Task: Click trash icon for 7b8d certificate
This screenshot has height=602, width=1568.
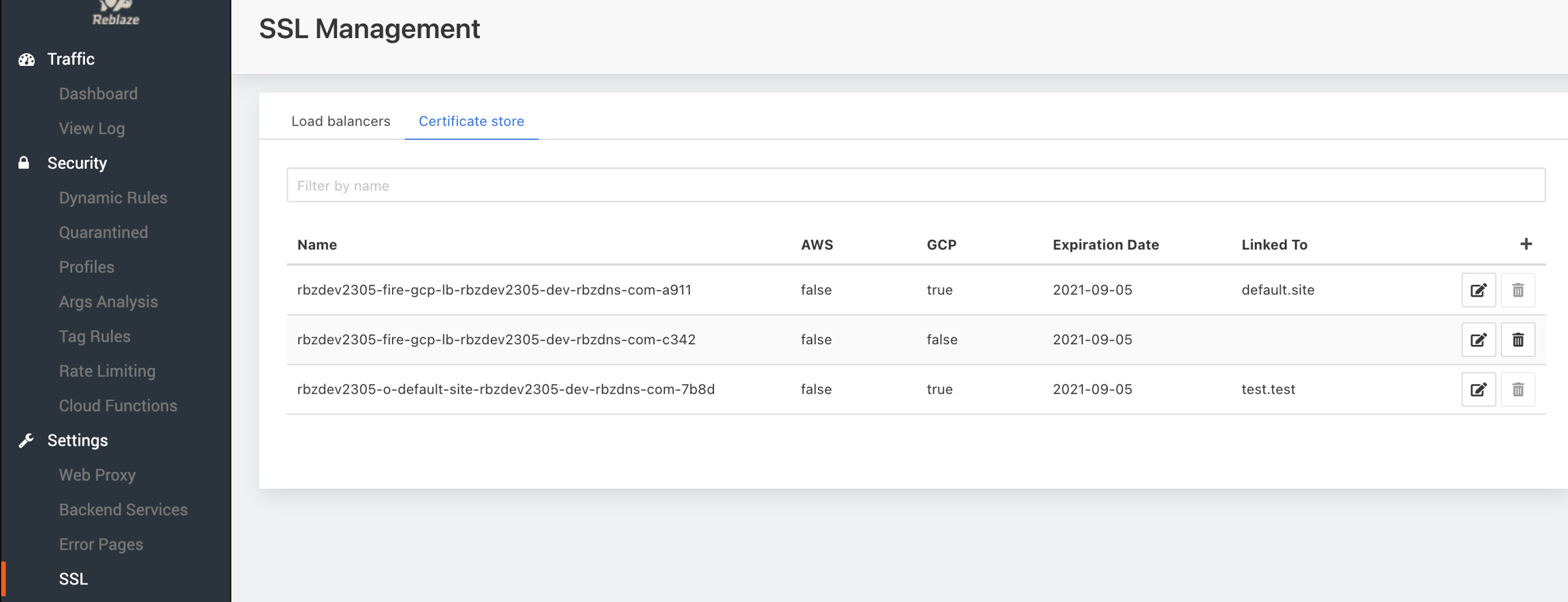Action: (x=1518, y=390)
